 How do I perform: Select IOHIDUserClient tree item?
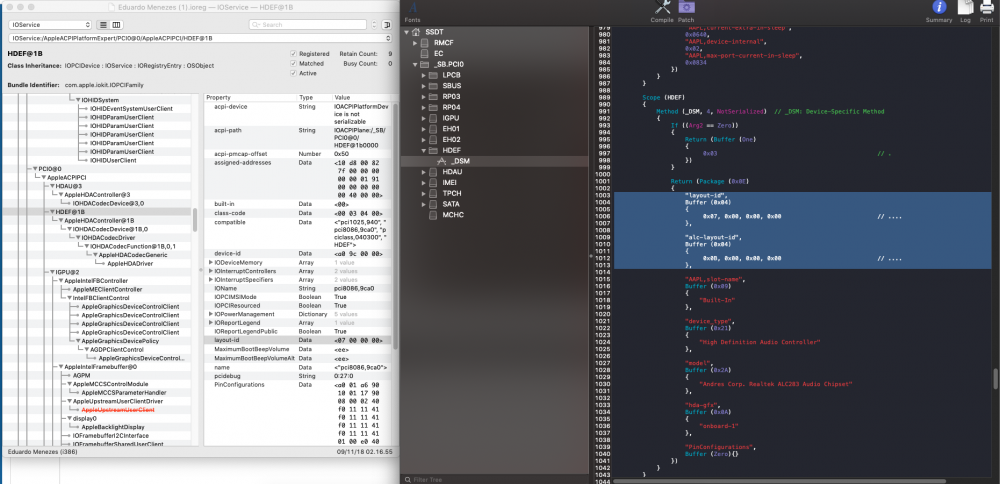114,160
